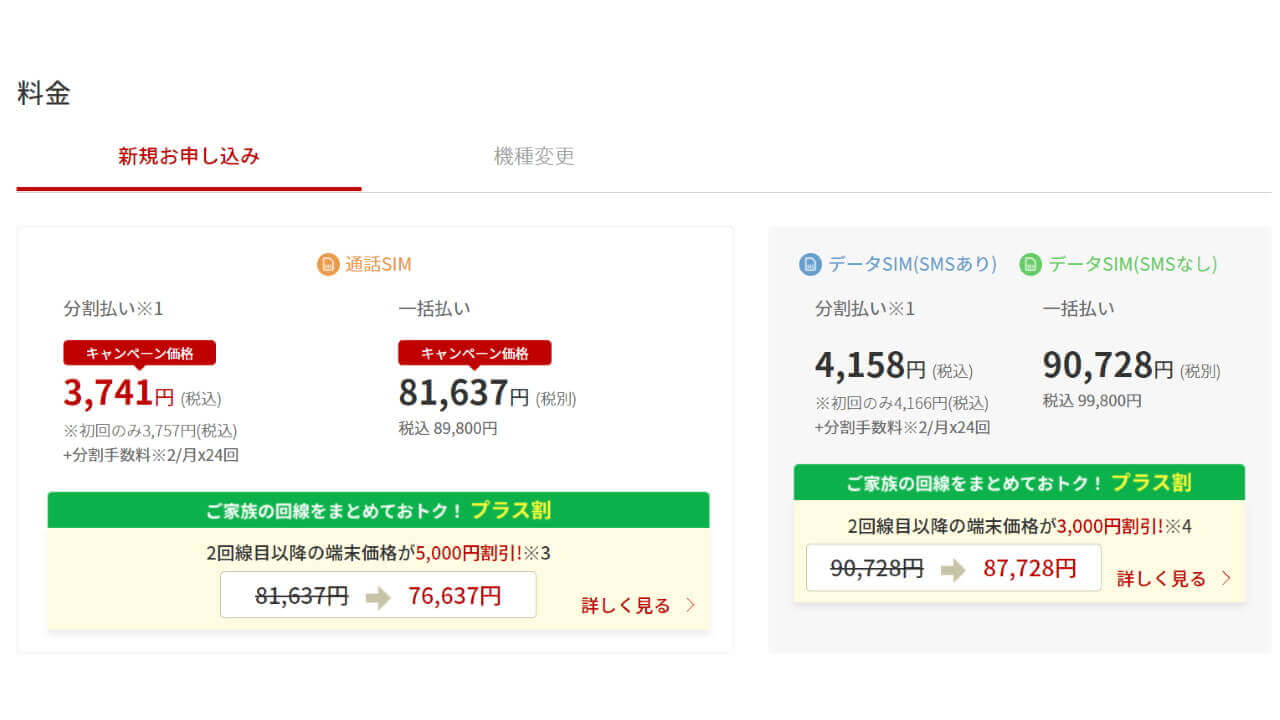This screenshot has height=720, width=1280.
Task: Click the キャンペーン価格 badge above 81,637円
Action: 474,353
